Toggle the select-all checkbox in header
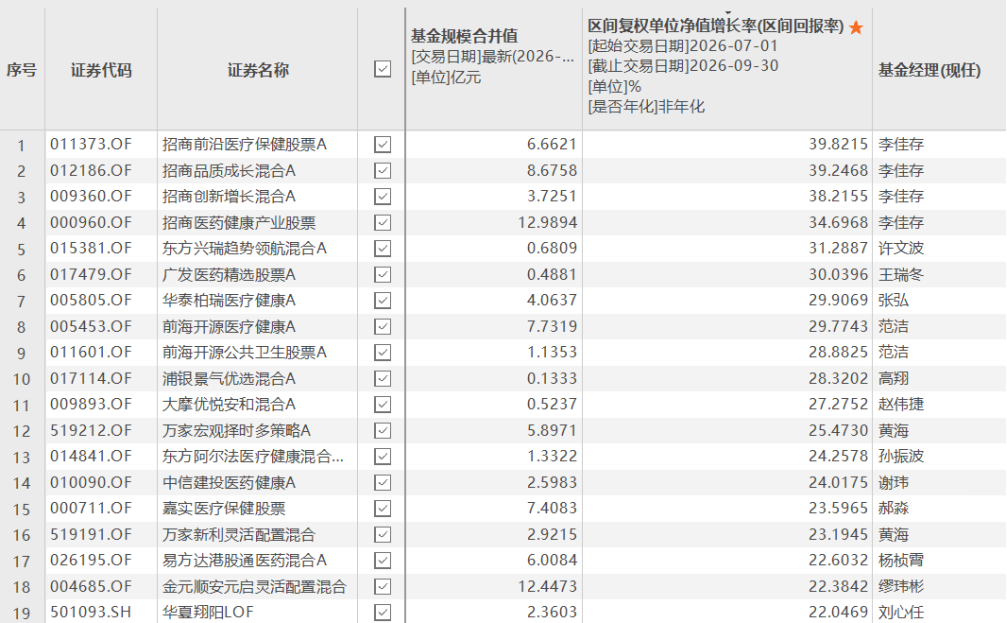 (x=382, y=69)
